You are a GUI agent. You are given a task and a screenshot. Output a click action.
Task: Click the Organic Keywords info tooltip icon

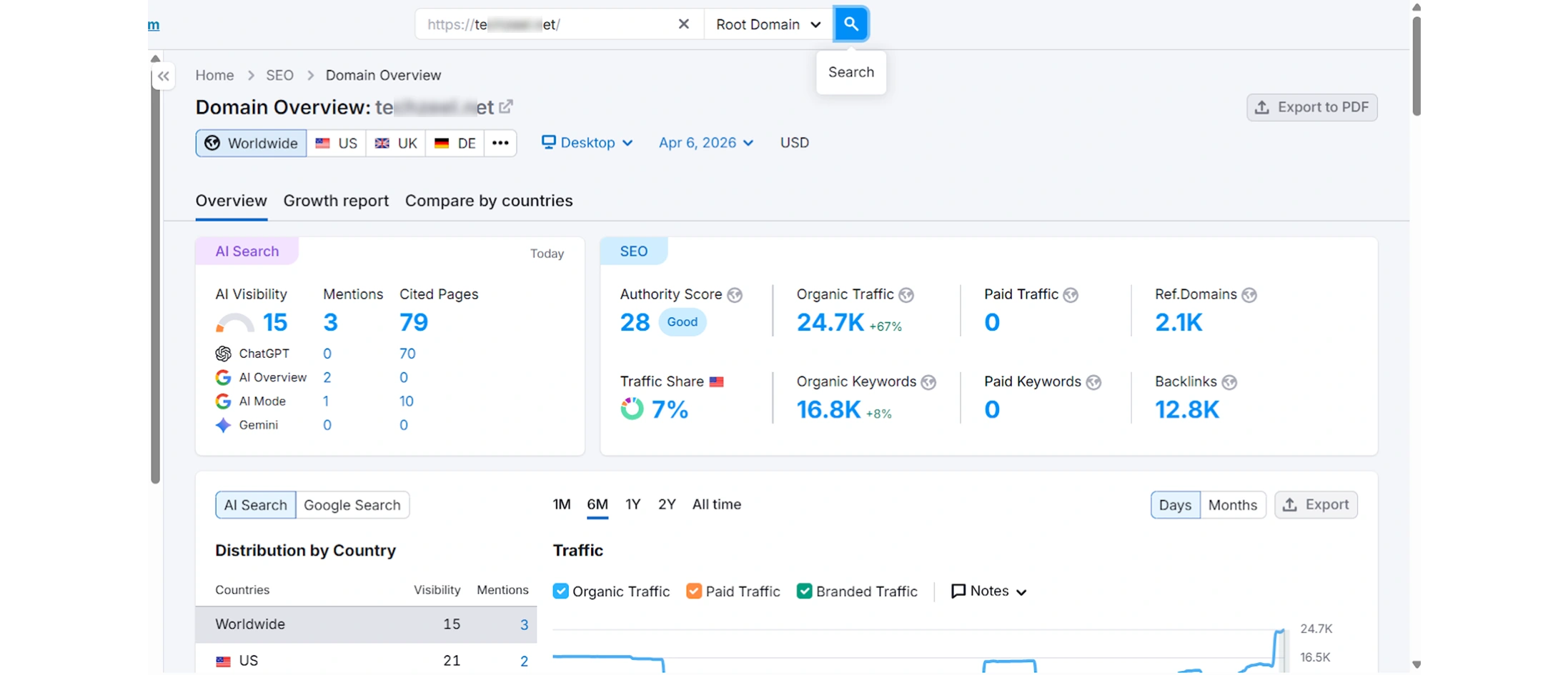[x=928, y=382]
